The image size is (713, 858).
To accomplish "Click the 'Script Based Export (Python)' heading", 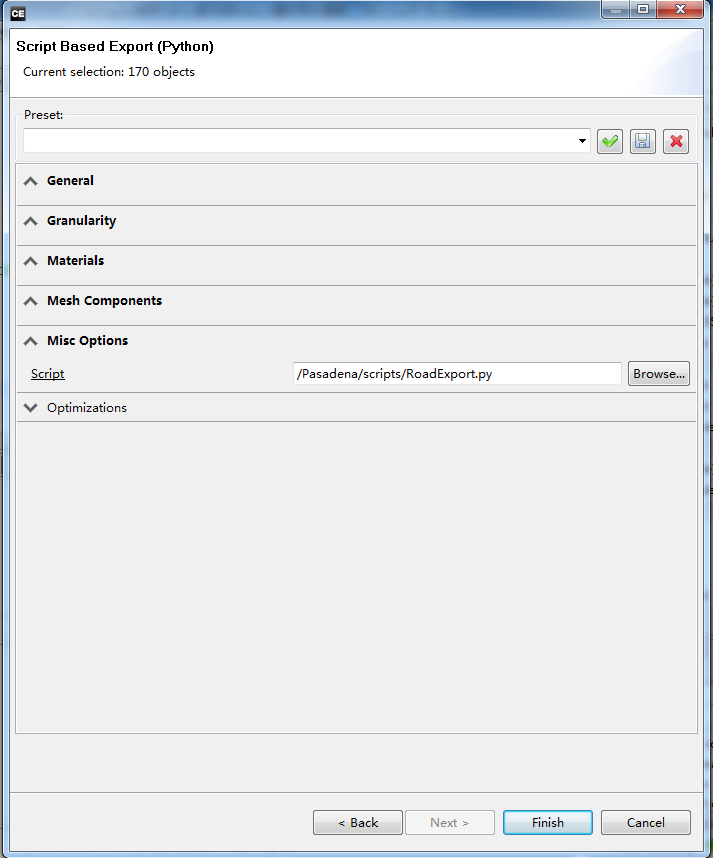I will click(115, 47).
